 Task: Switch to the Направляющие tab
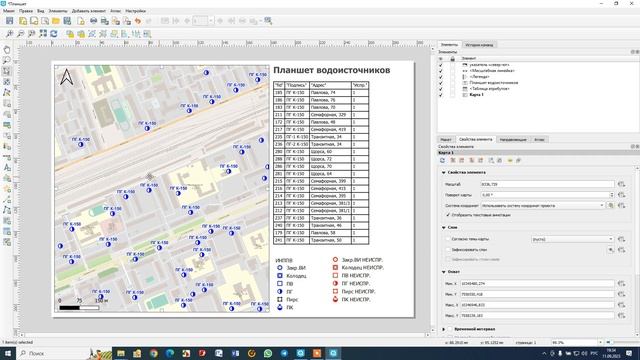coord(513,140)
